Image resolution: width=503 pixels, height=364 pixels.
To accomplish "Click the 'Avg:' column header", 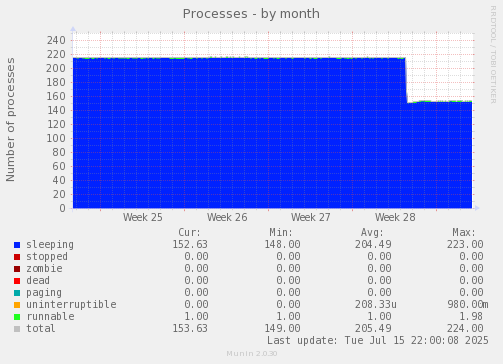I will 372,232.
